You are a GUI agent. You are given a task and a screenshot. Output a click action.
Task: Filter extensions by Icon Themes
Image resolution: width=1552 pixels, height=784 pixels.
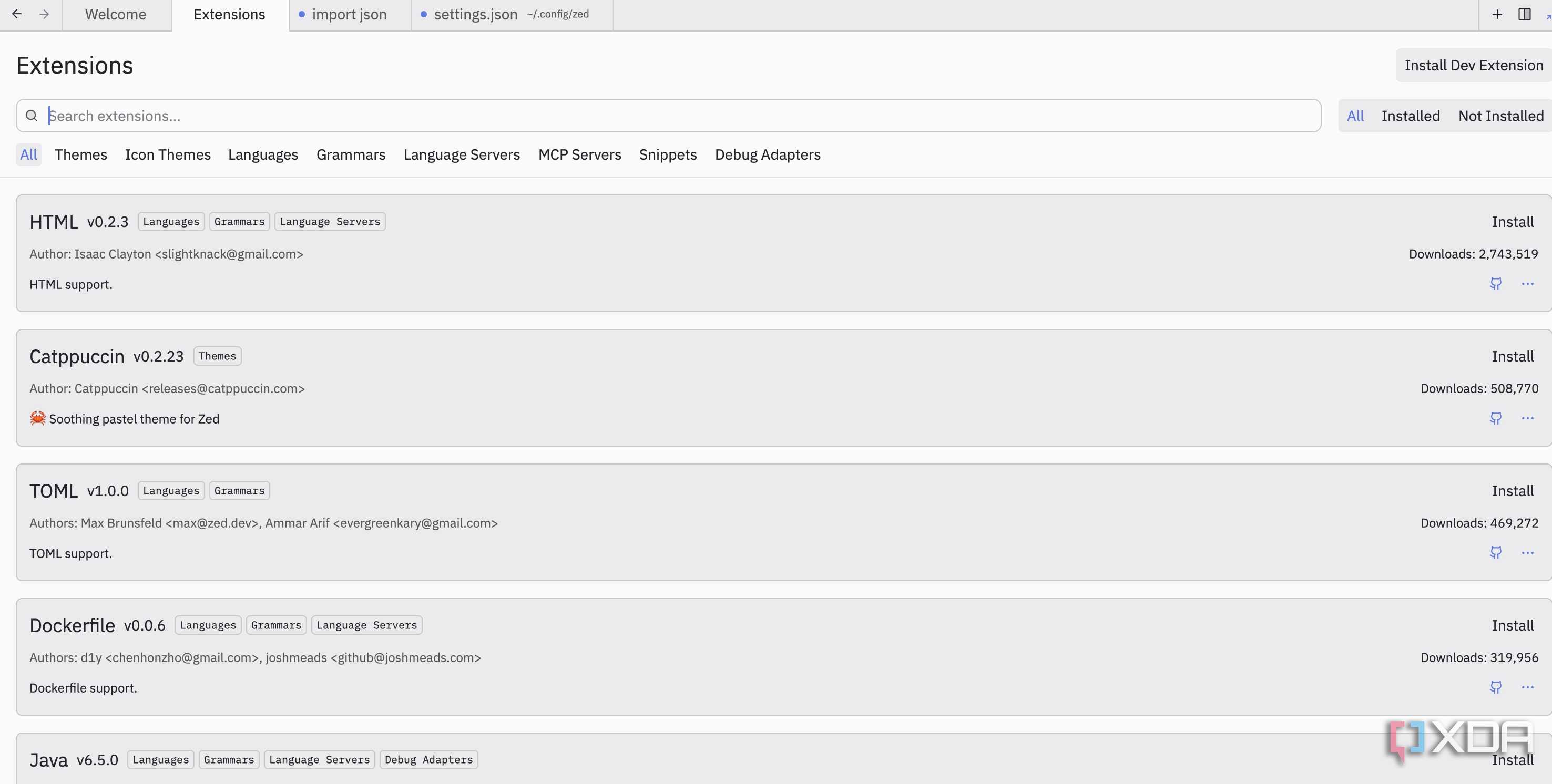point(168,155)
